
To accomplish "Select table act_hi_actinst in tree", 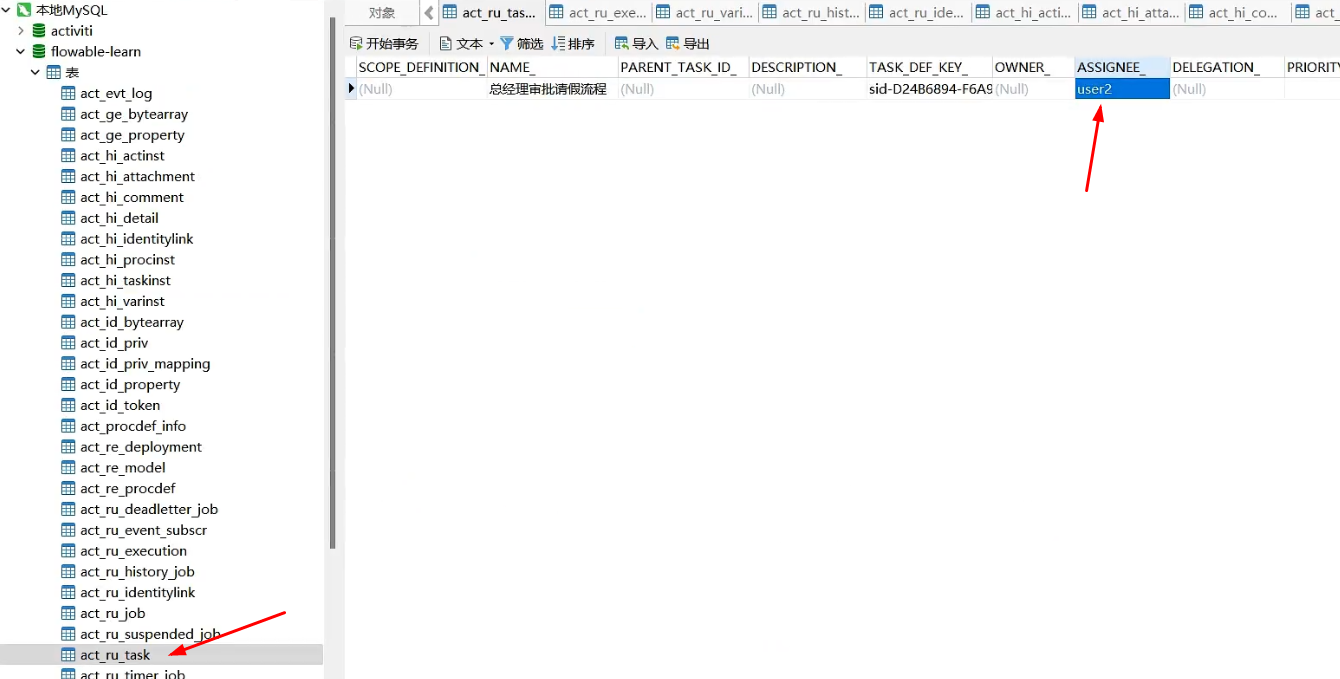I will pos(122,156).
